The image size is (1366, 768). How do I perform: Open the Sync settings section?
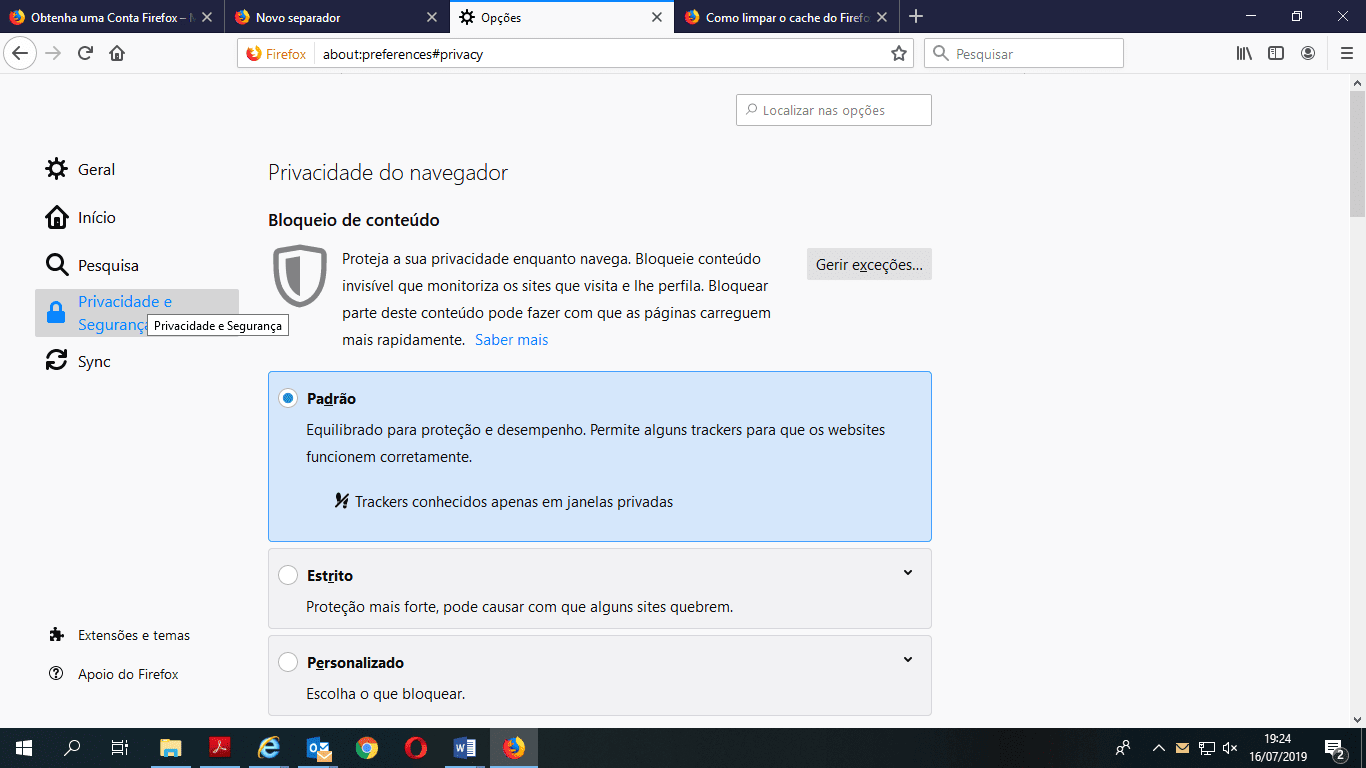pos(94,361)
